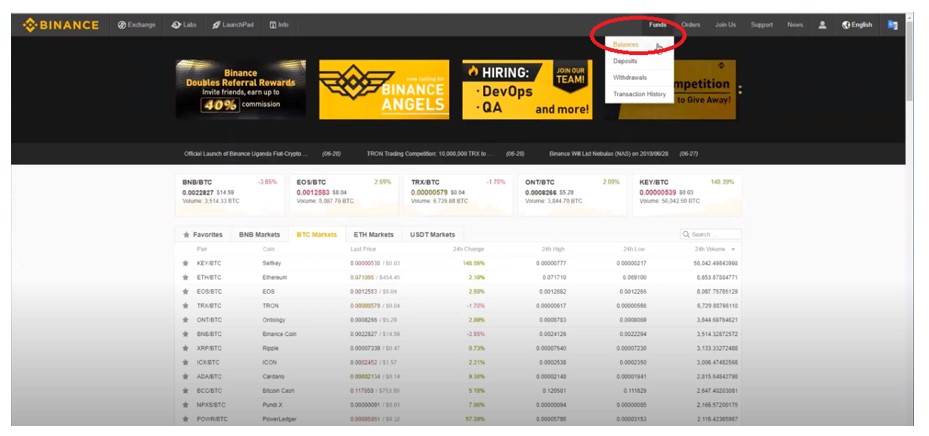Click the rocket icon next to LaunchPad
This screenshot has width=929, height=436.
(216, 24)
